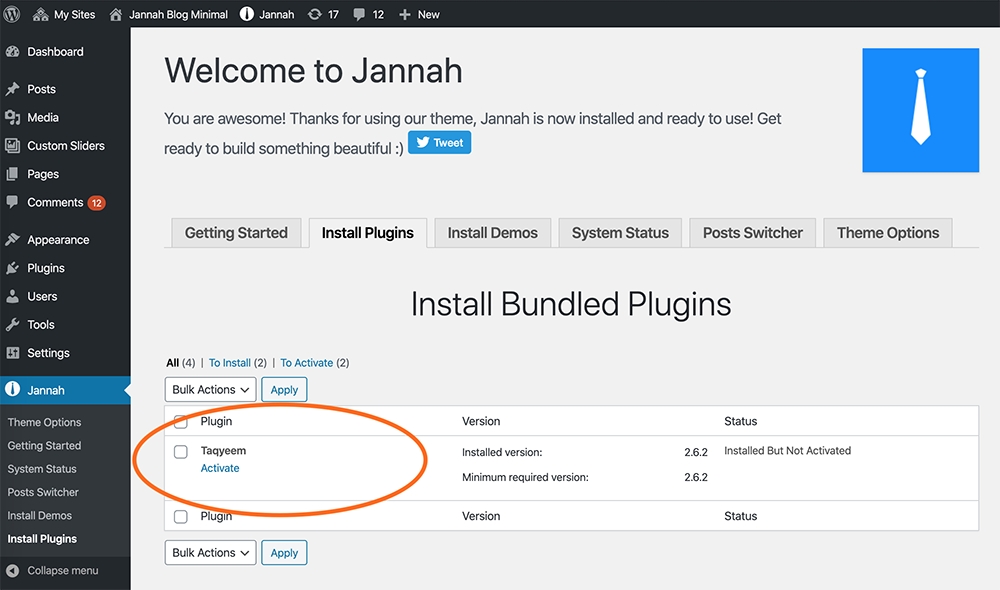
Task: Click the Users person icon
Action: 12,297
